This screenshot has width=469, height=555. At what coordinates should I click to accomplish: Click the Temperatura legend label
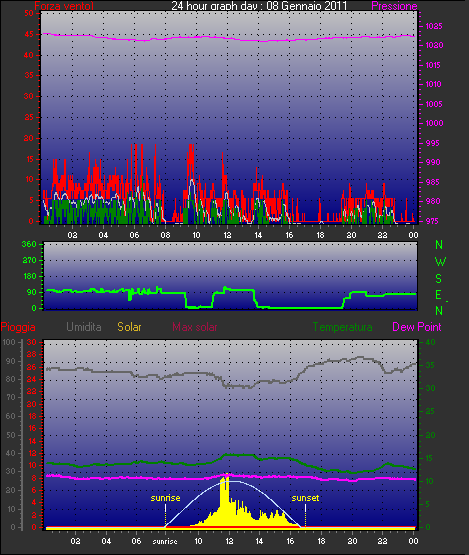click(x=342, y=327)
